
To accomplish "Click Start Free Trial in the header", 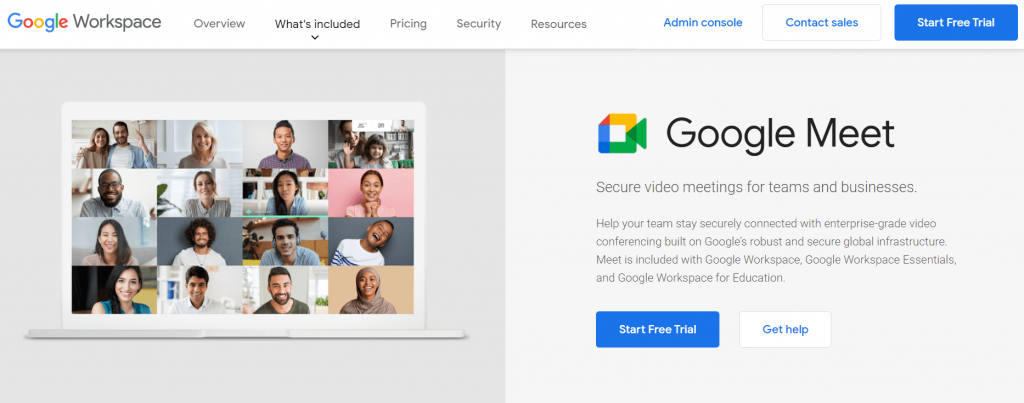I will point(955,22).
